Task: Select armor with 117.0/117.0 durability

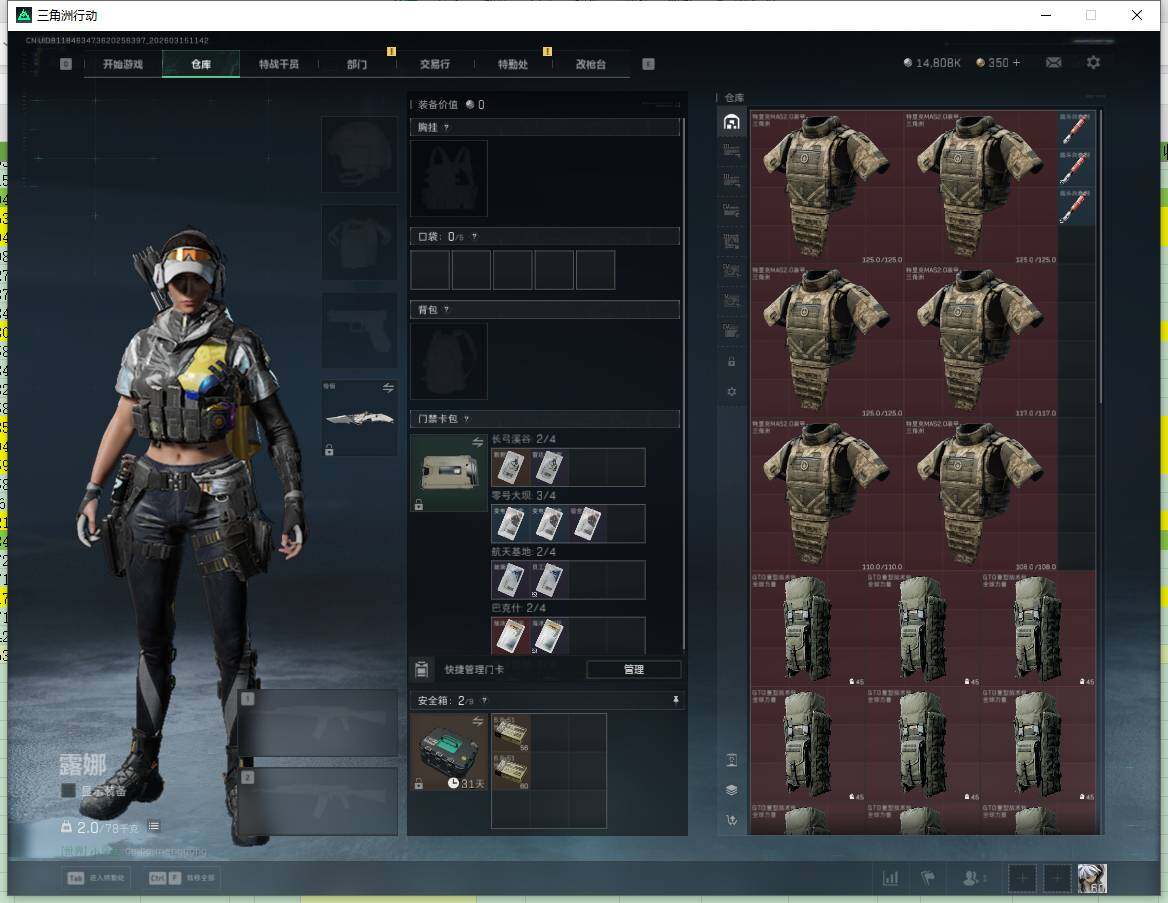Action: point(980,340)
